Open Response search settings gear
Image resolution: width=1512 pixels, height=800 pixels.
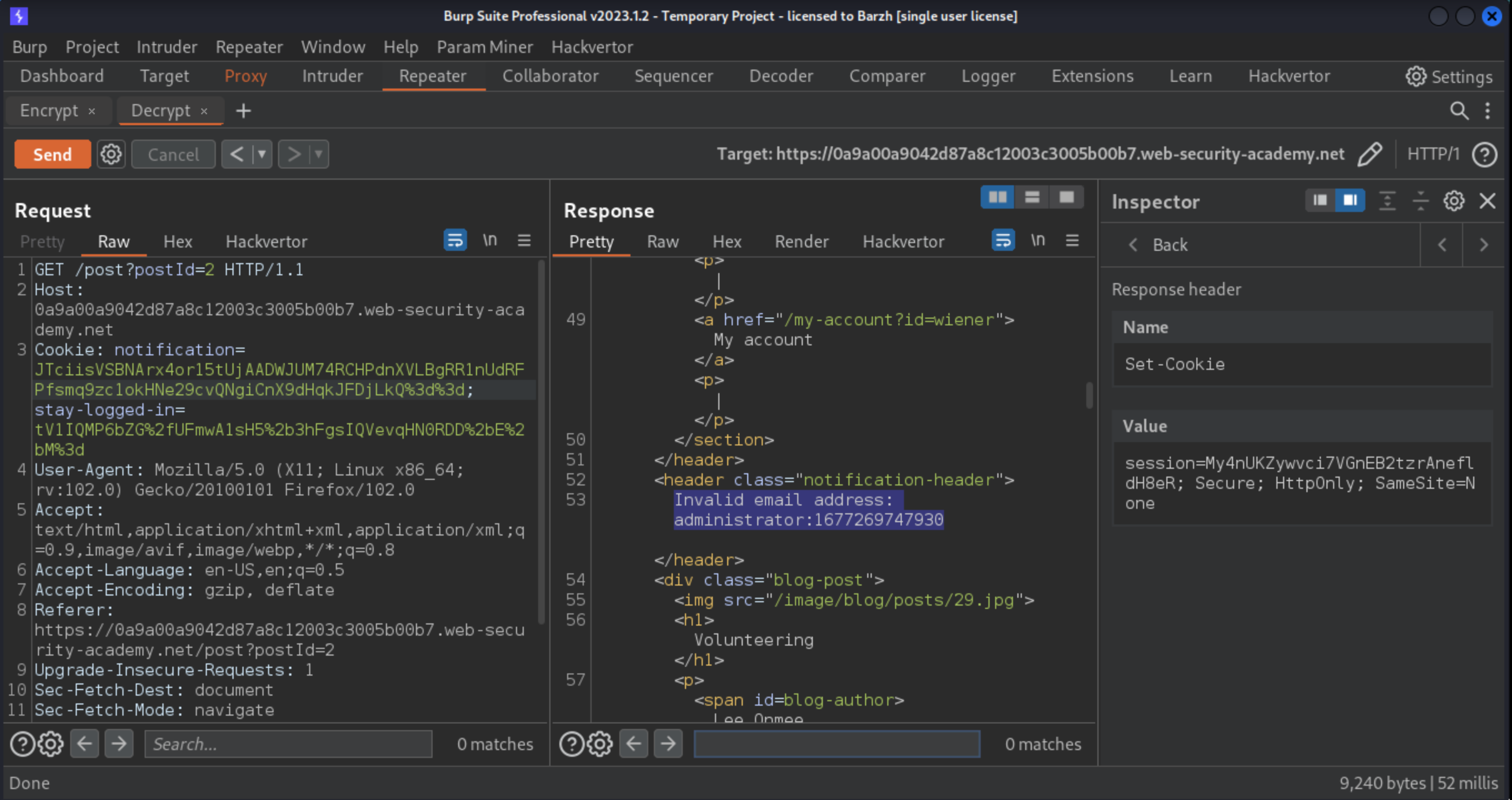[600, 744]
